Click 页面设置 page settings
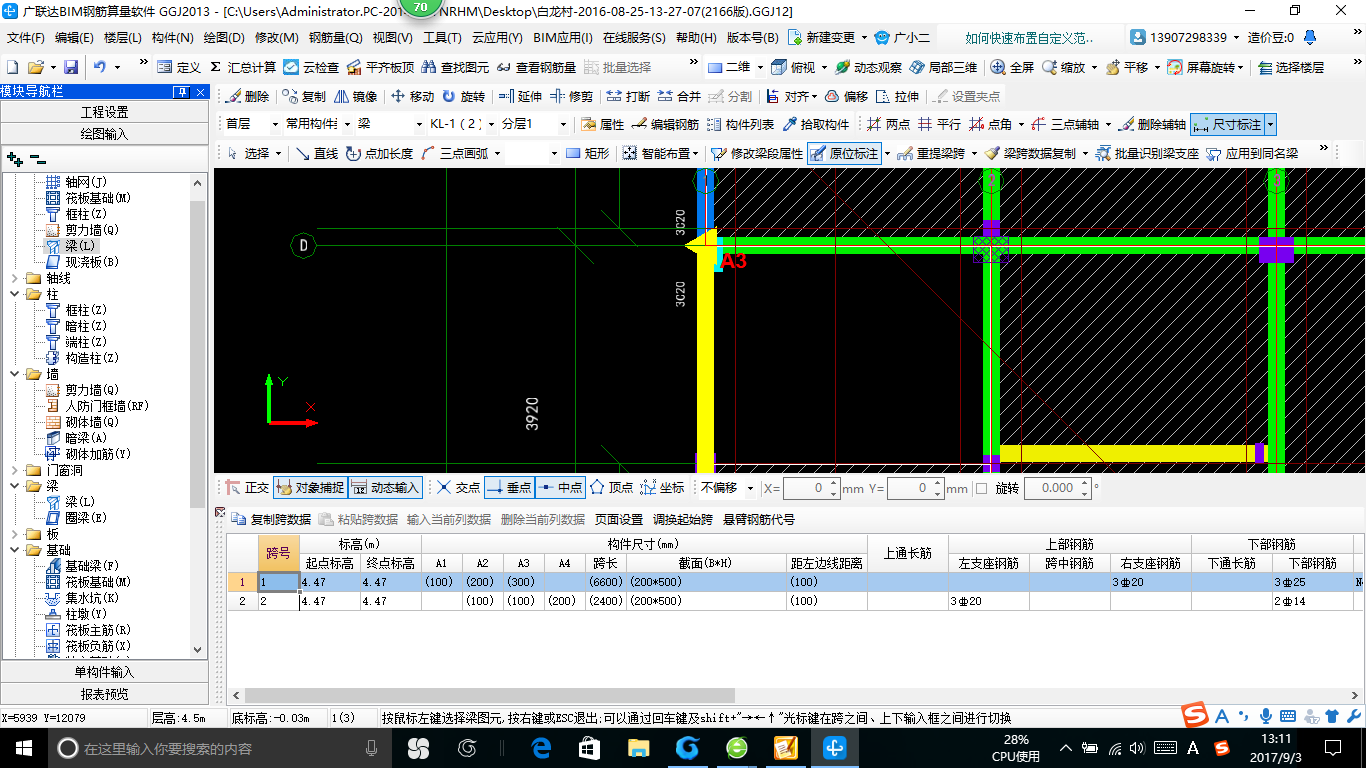Screen dimensions: 1366x768 [619, 520]
